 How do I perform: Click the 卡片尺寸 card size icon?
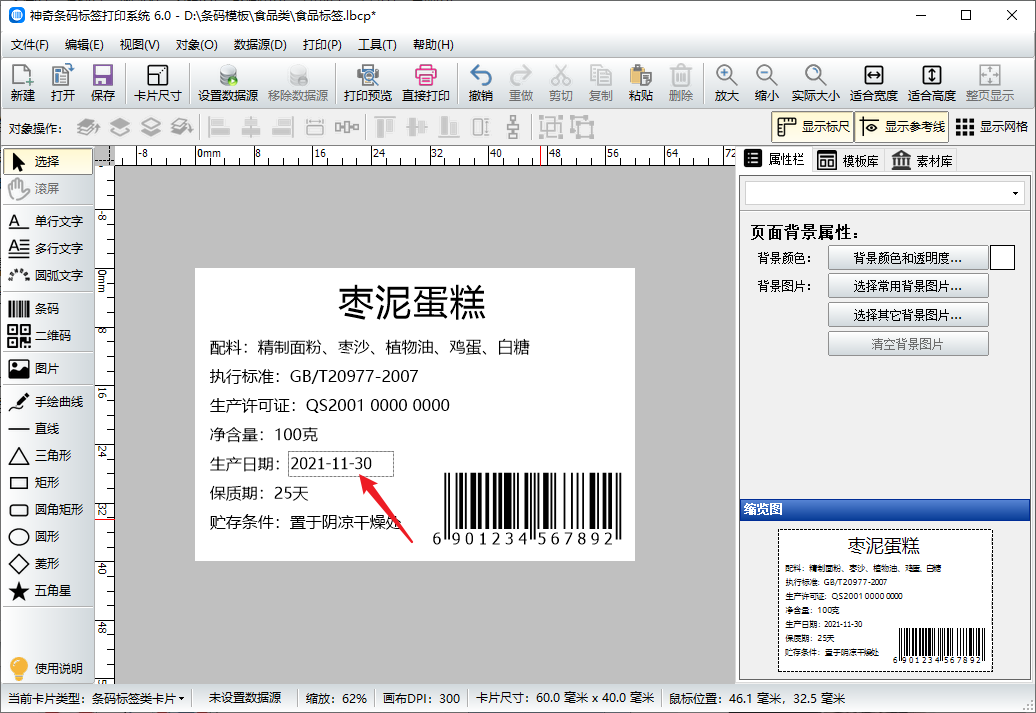(157, 82)
